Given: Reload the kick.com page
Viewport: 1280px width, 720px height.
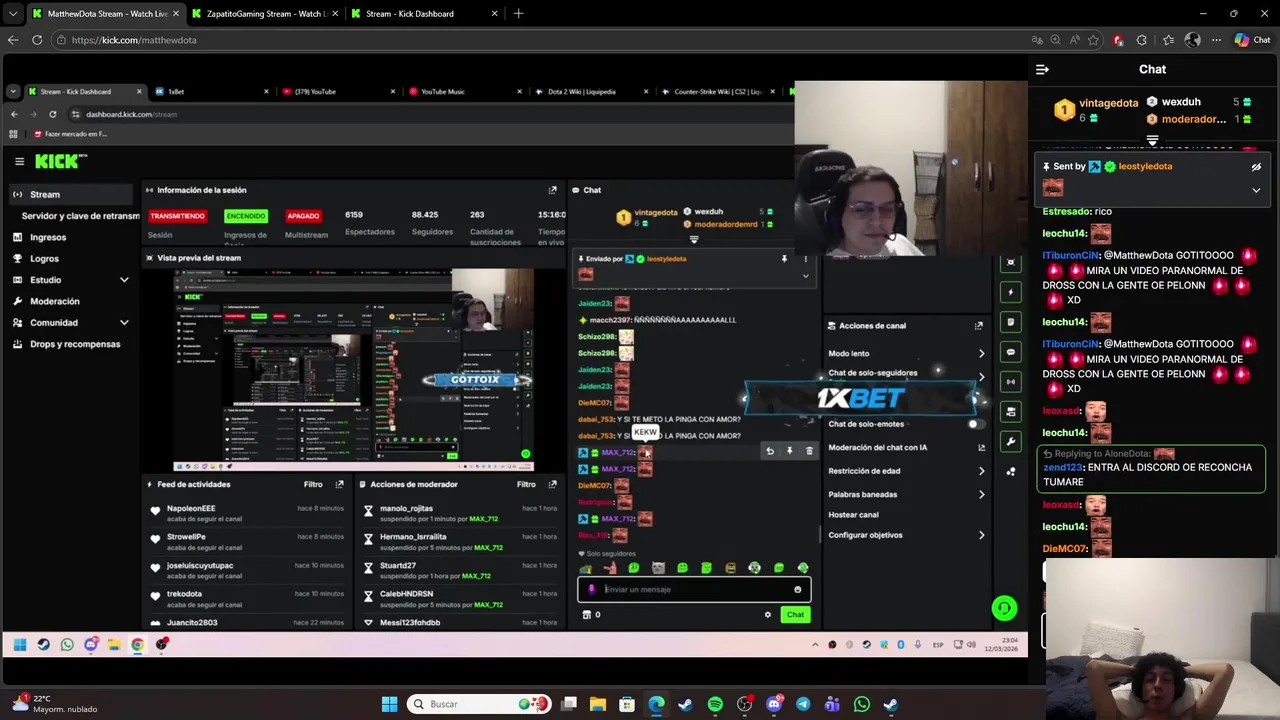Looking at the screenshot, I should [x=37, y=40].
